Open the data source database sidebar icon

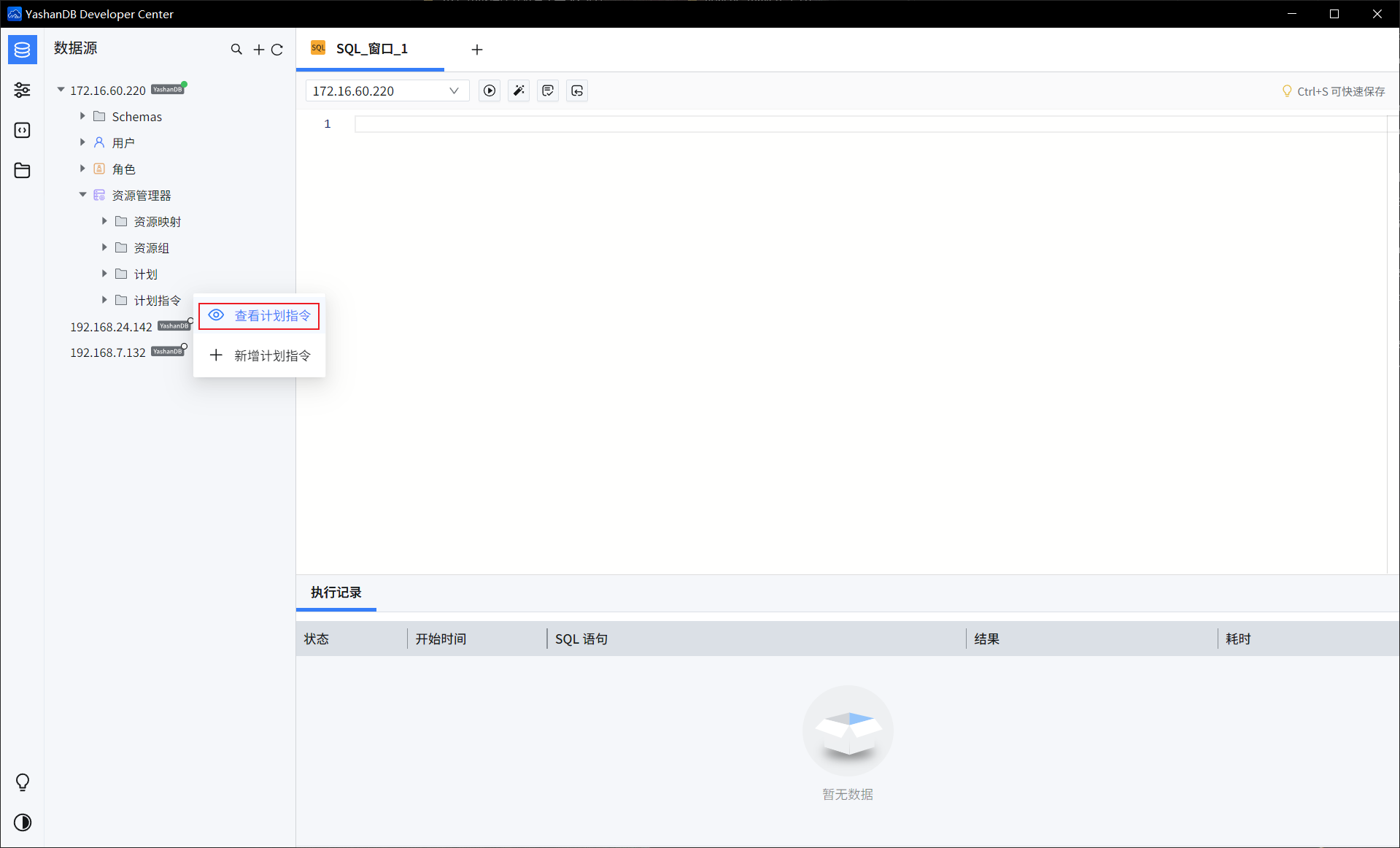pyautogui.click(x=23, y=50)
